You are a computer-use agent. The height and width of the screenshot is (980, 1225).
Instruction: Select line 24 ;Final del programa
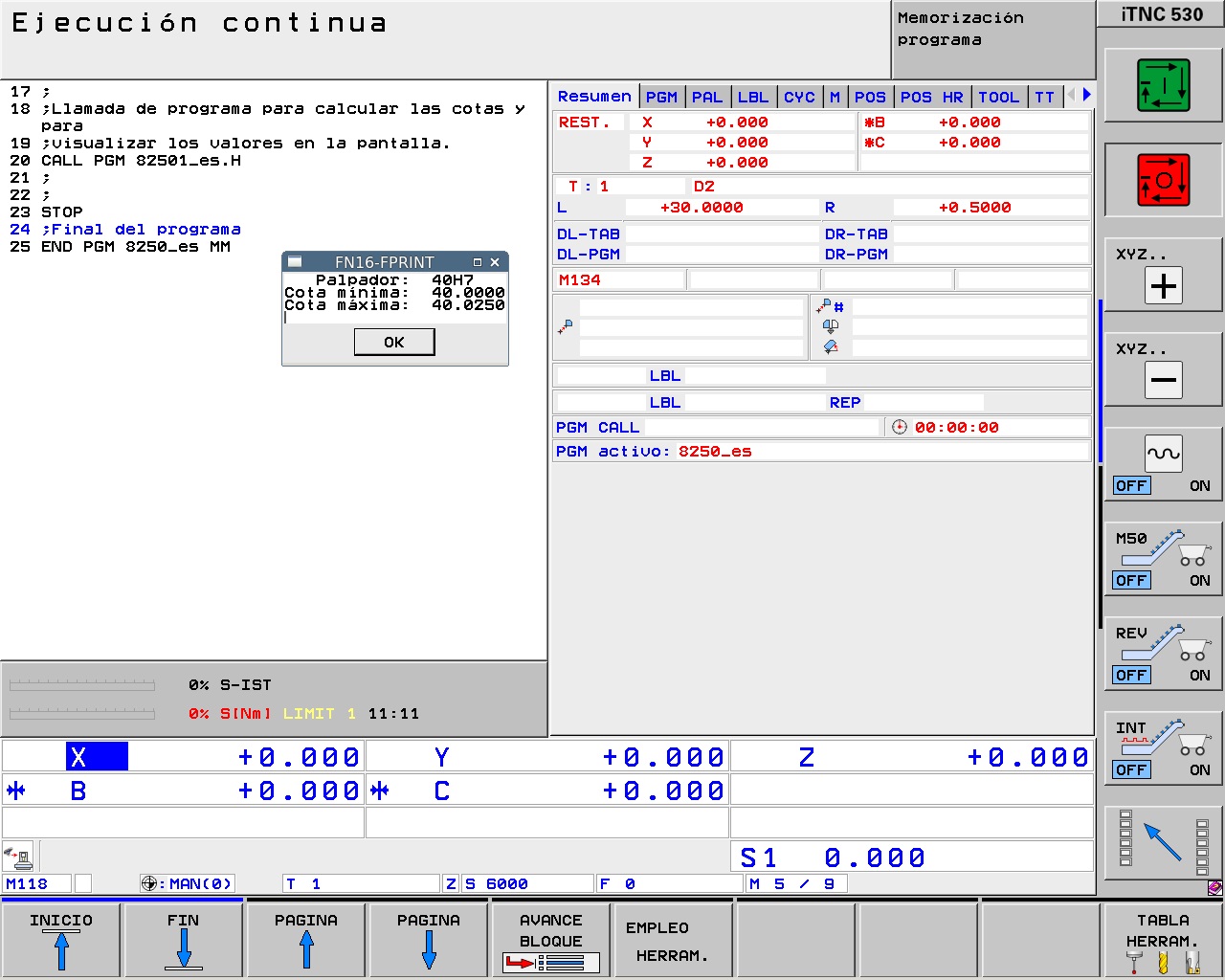pyautogui.click(x=125, y=230)
